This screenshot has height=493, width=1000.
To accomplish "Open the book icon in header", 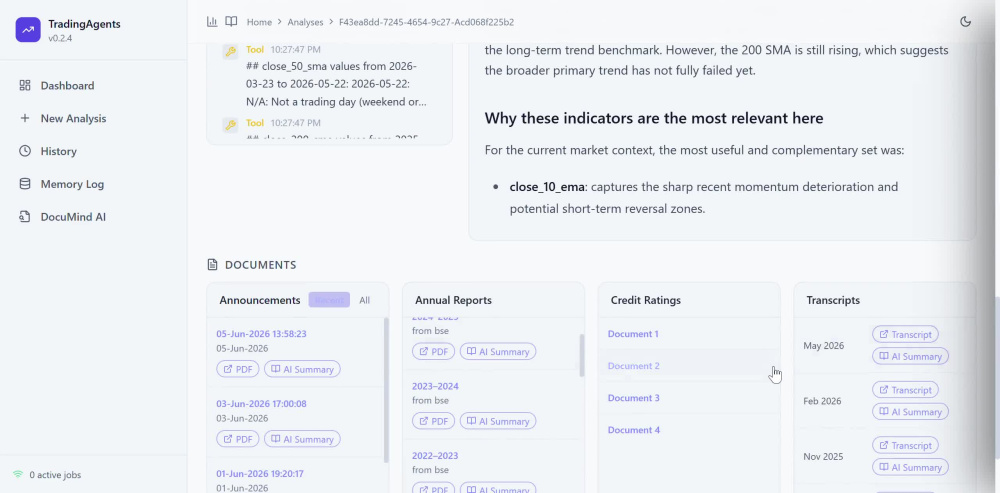I will pyautogui.click(x=232, y=22).
